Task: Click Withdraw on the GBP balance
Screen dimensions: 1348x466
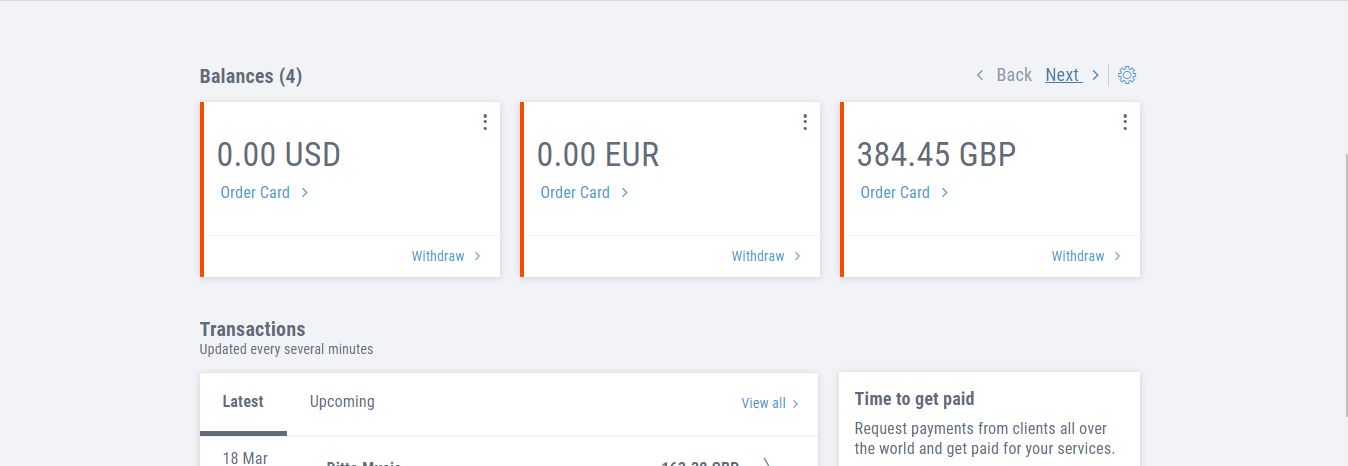Action: pos(1078,256)
